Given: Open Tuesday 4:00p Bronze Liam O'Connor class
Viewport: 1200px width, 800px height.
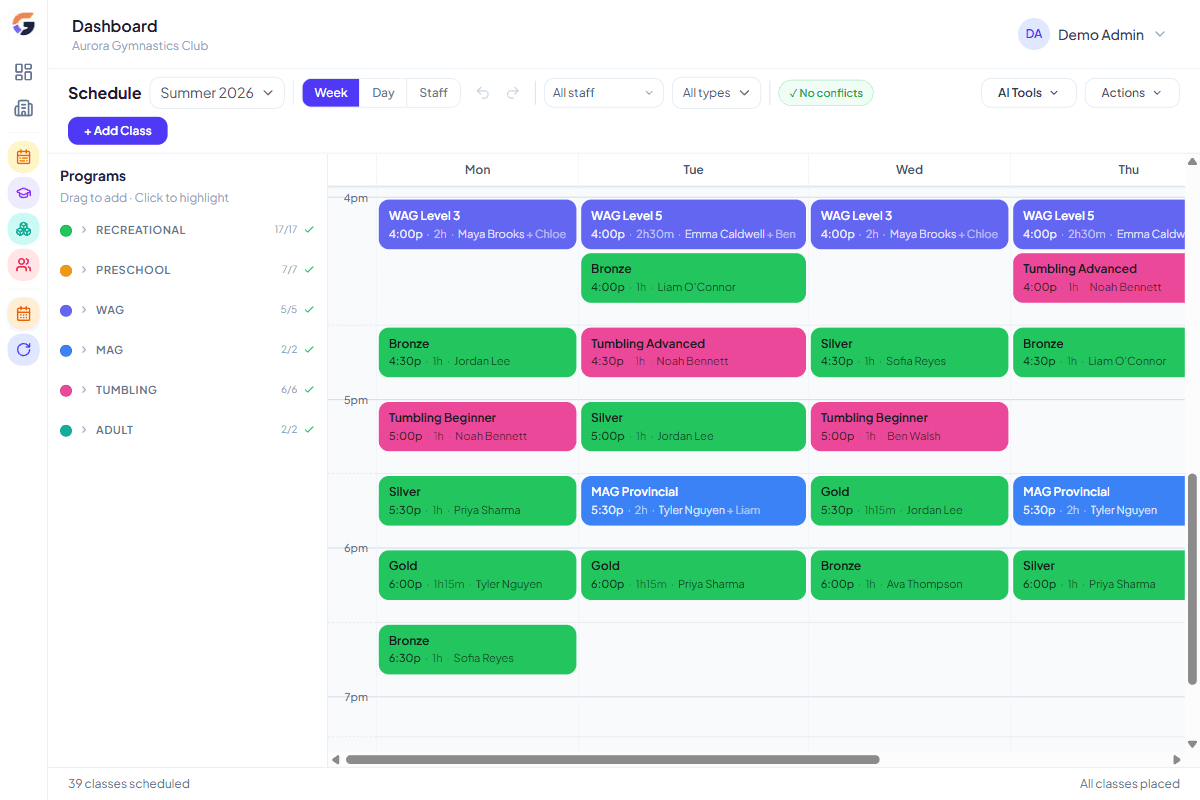Looking at the screenshot, I should coord(693,278).
